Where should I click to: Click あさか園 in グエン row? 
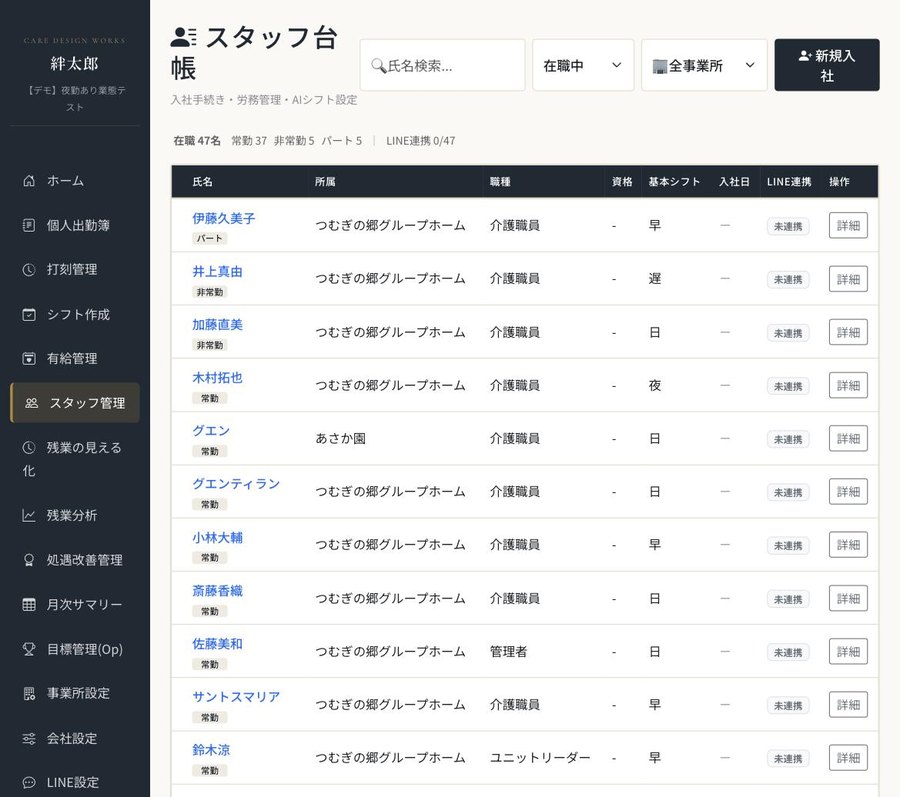click(340, 438)
